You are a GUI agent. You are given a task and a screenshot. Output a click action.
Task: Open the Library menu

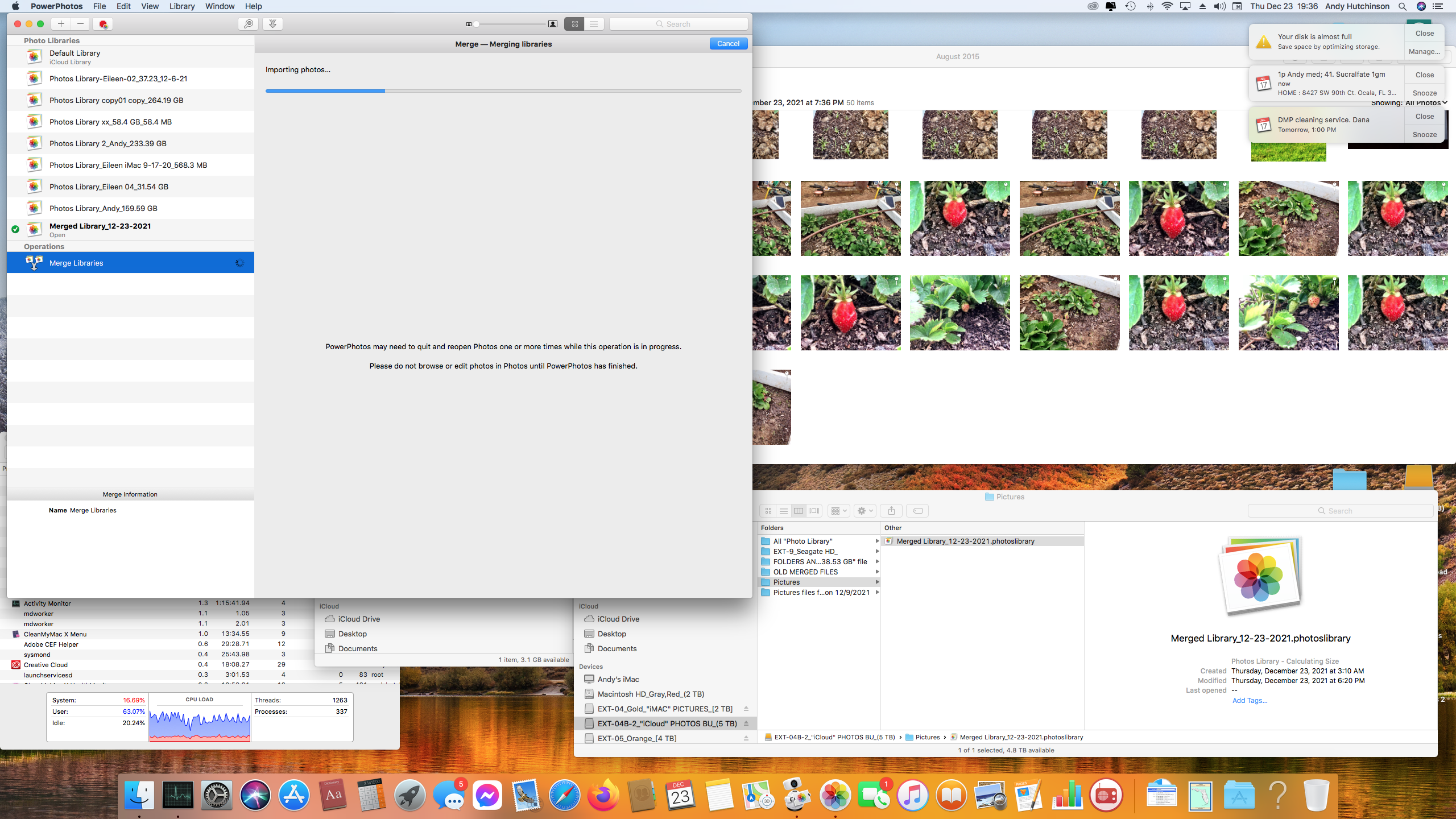181,6
